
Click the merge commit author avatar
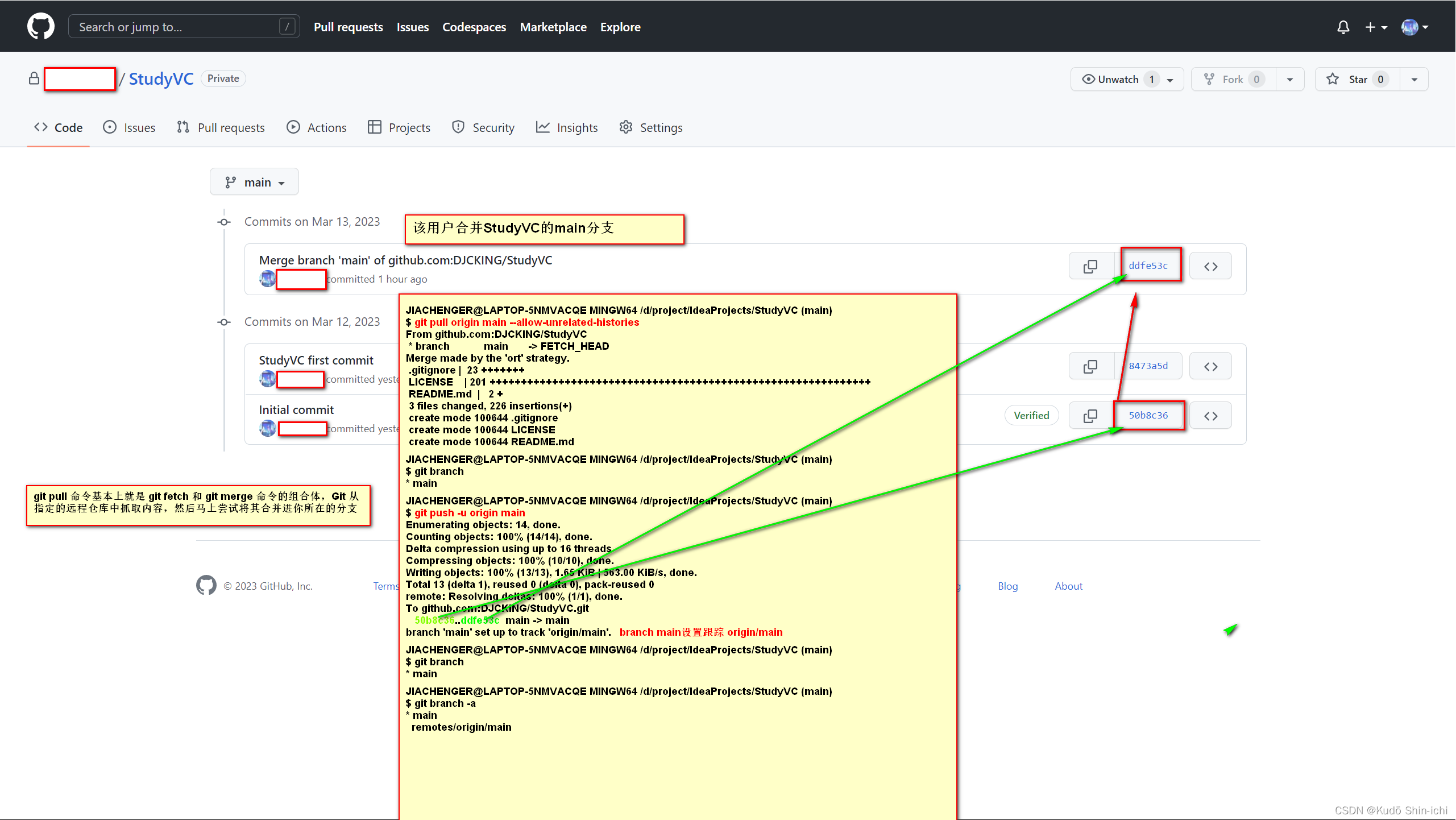(268, 279)
